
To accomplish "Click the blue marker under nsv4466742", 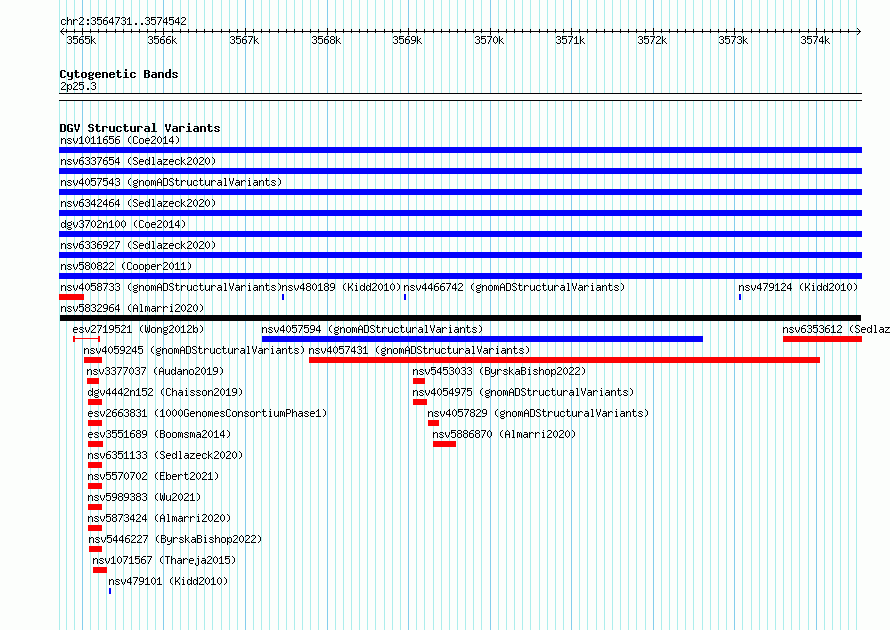I will point(405,297).
